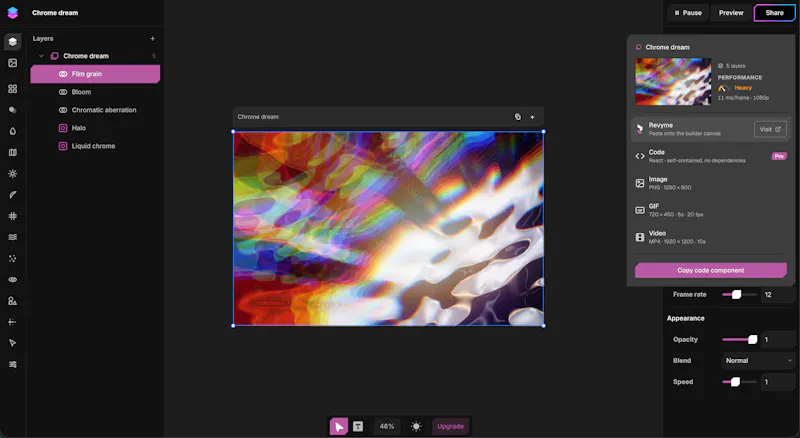The height and width of the screenshot is (438, 800).
Task: Open the image picture icon in left sidebar
Action: pyautogui.click(x=13, y=63)
